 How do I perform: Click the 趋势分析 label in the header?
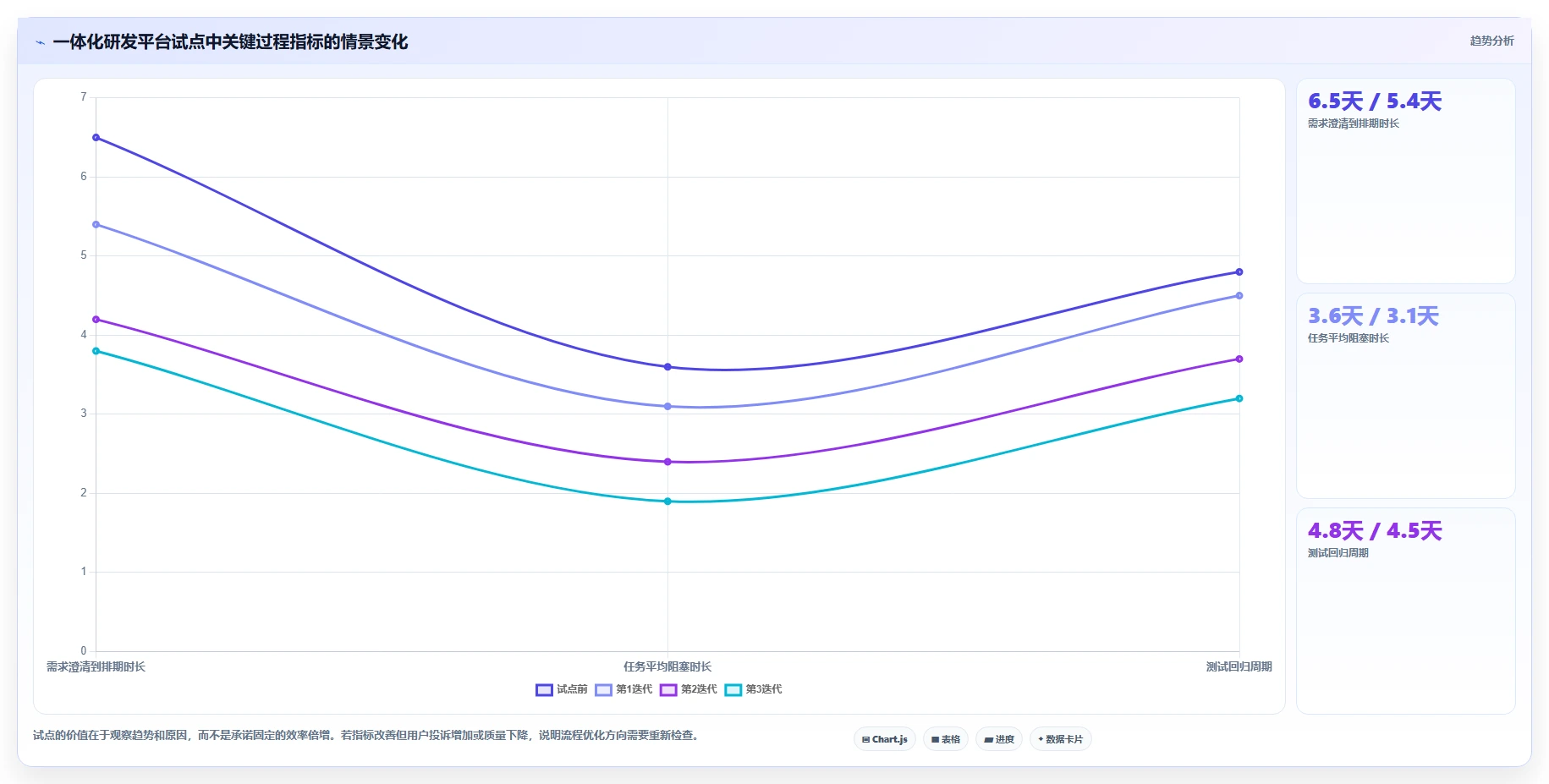coord(1491,41)
